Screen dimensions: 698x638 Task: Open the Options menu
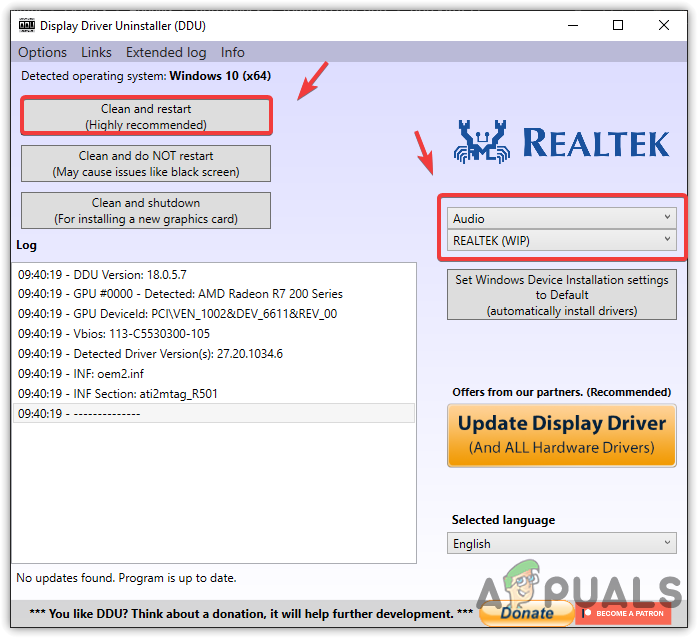click(x=42, y=53)
